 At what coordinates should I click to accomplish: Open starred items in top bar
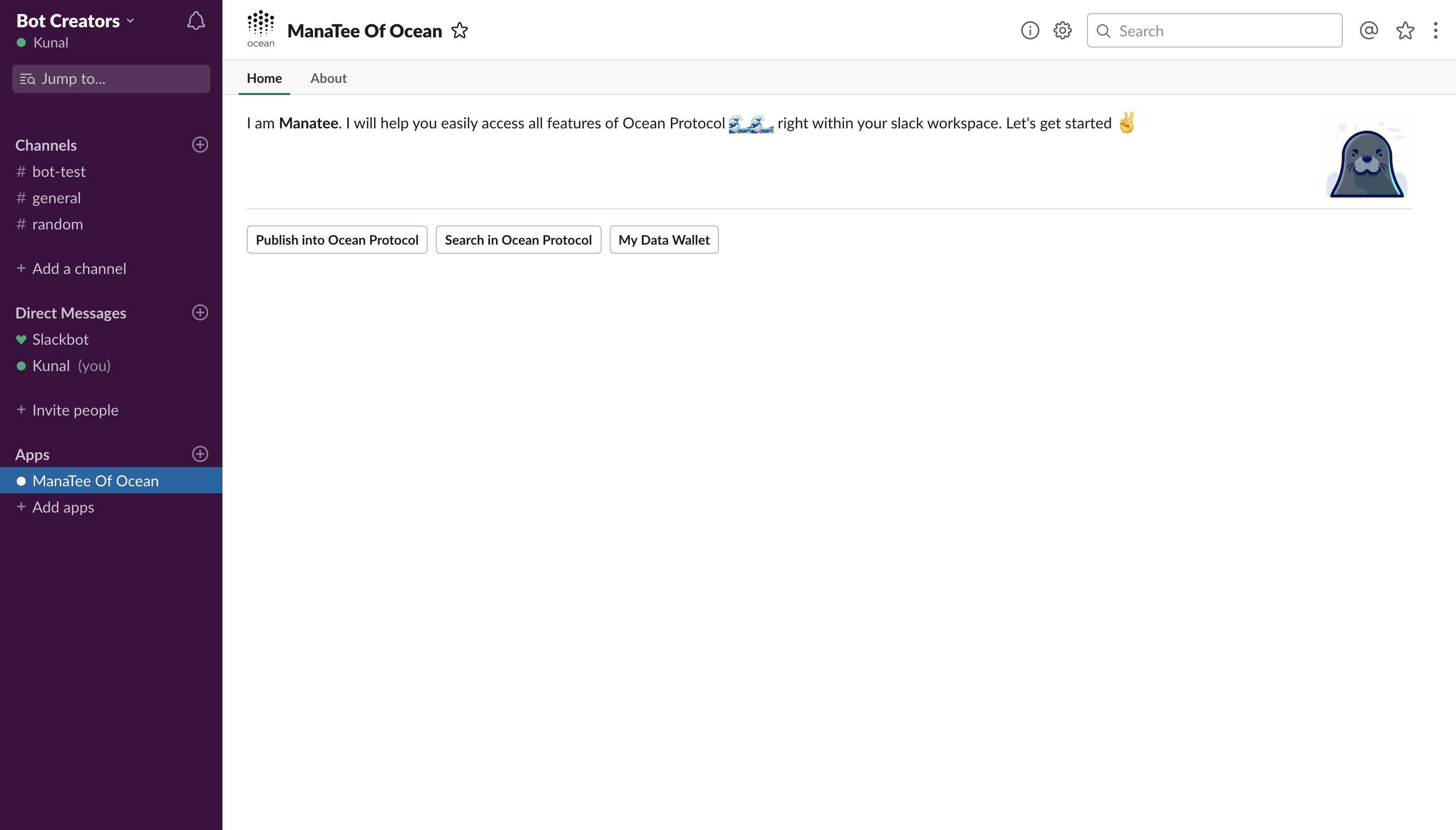pyautogui.click(x=1405, y=30)
